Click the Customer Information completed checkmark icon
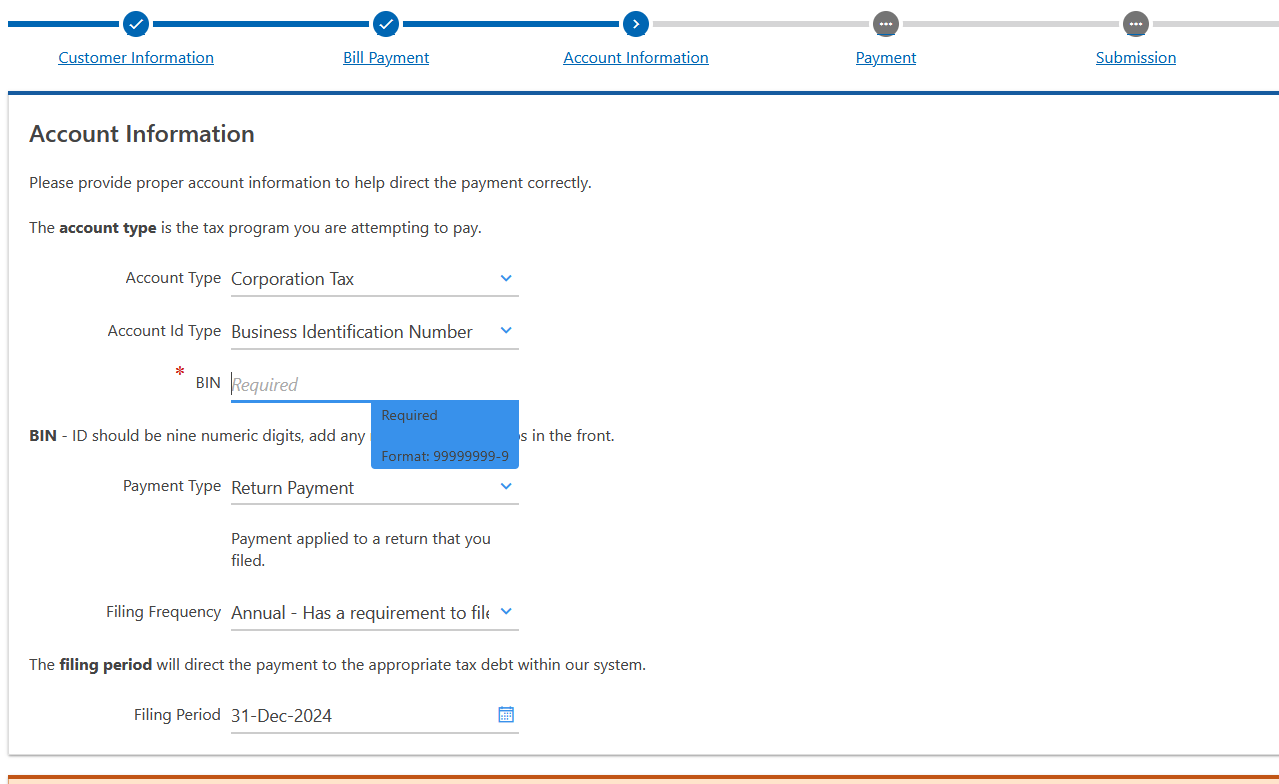The width and height of the screenshot is (1279, 784). click(135, 24)
